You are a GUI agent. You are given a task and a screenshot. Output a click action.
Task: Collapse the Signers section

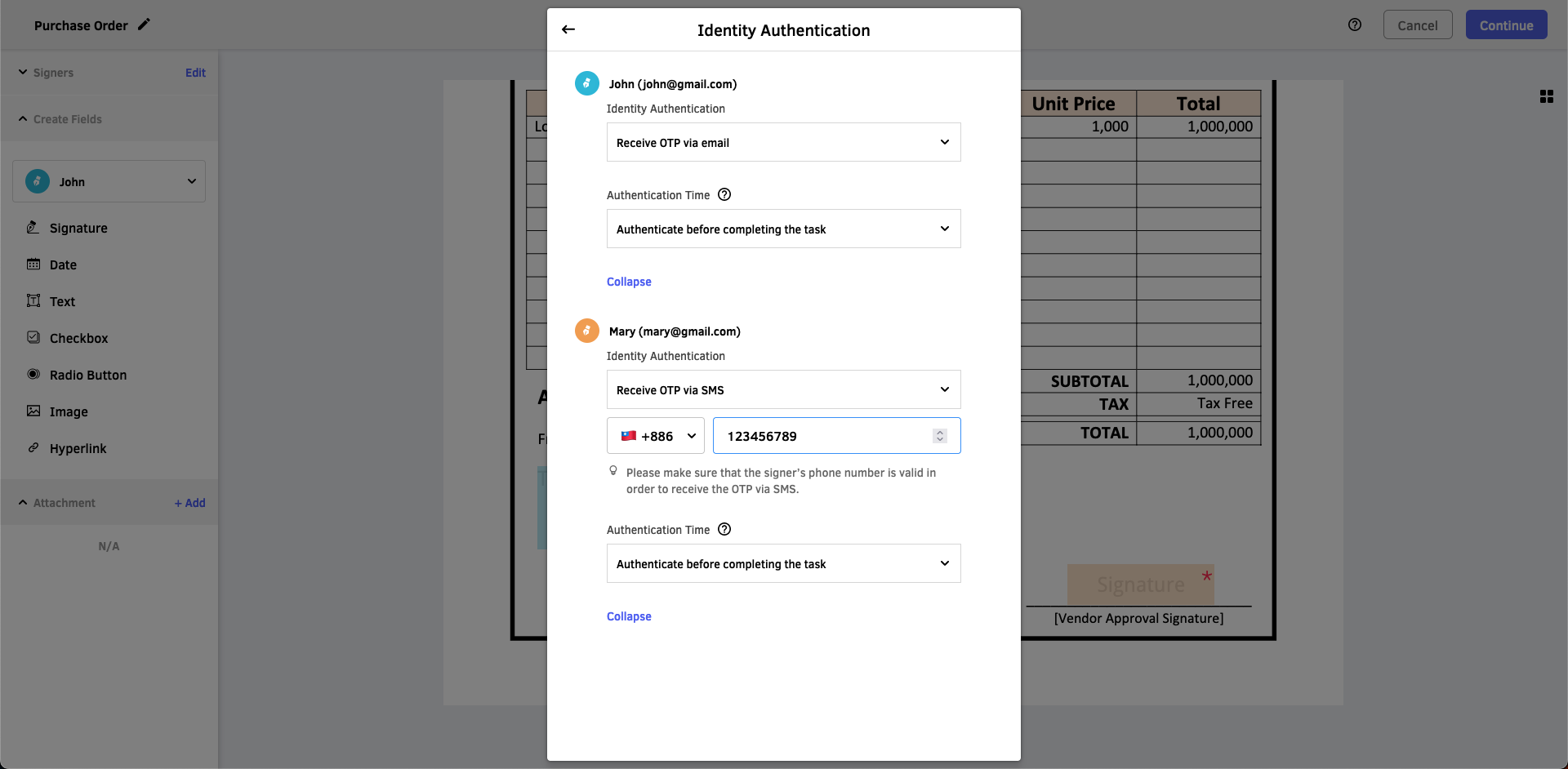[x=23, y=72]
